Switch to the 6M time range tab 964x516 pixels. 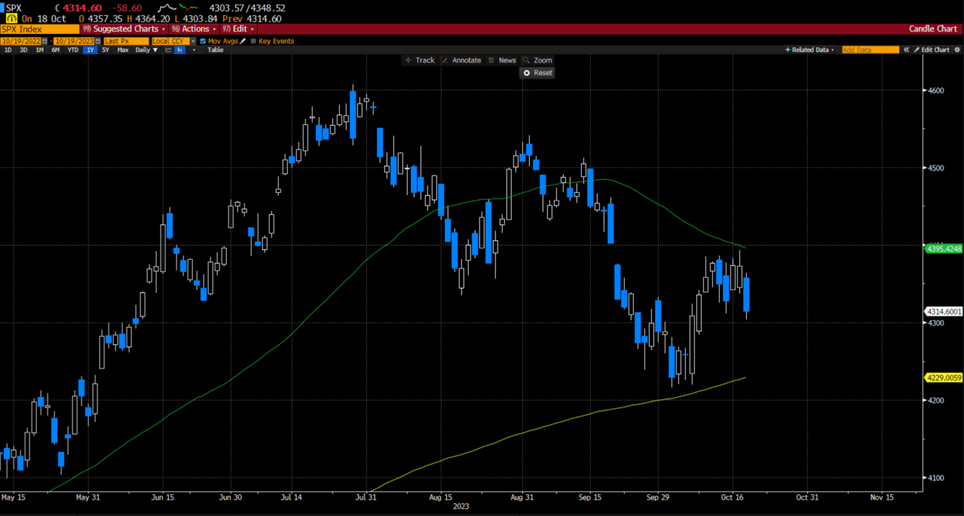tap(56, 50)
